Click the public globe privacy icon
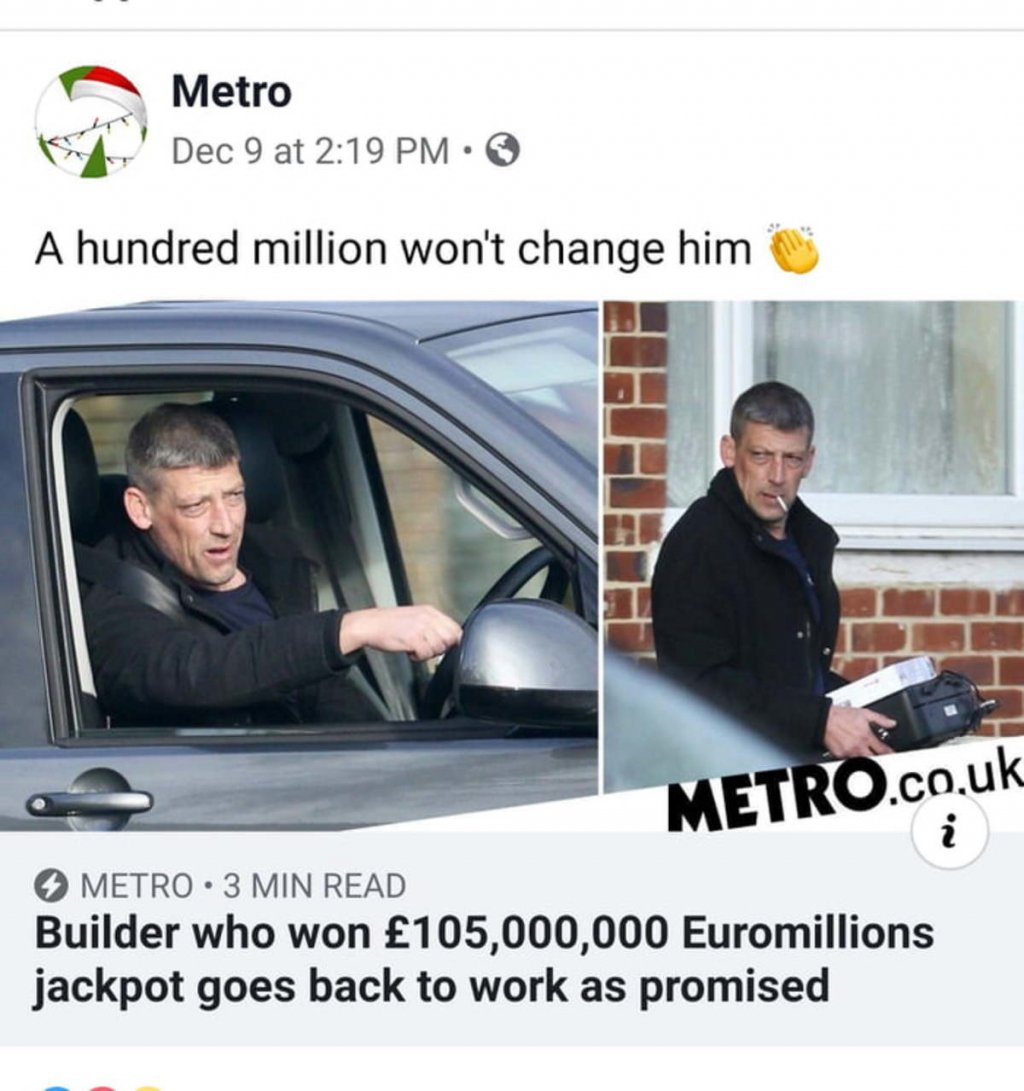Screen dimensions: 1024x1091 tap(502, 150)
